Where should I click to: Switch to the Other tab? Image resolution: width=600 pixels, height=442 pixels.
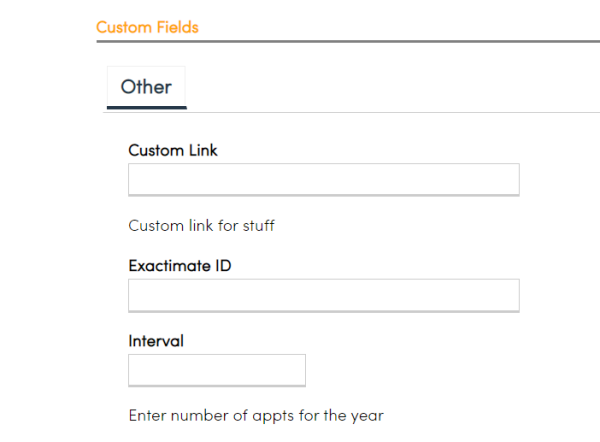click(146, 87)
